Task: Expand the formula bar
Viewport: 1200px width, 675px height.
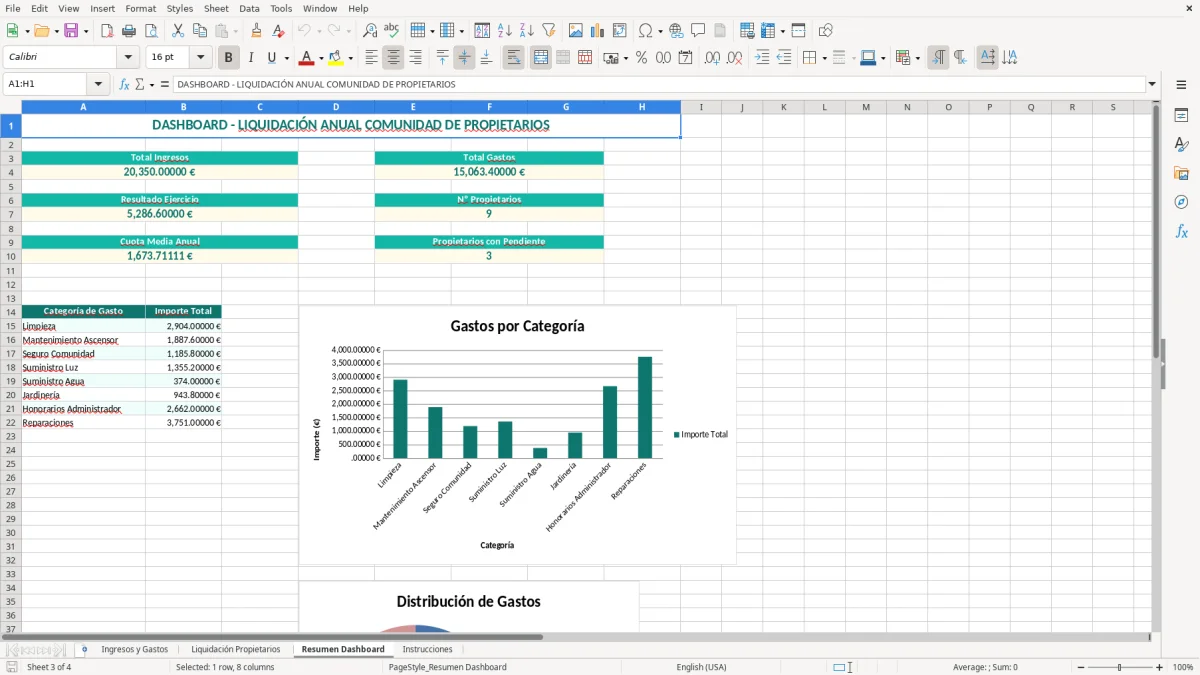Action: 1152,84
